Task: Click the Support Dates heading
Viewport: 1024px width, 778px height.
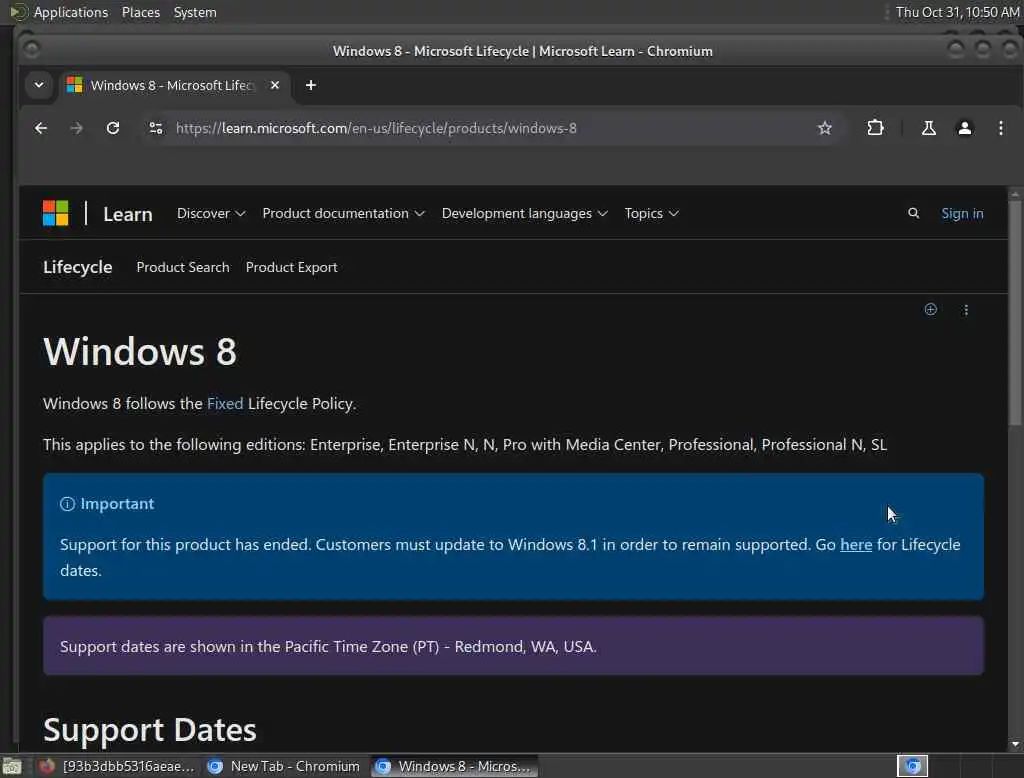Action: coord(150,730)
